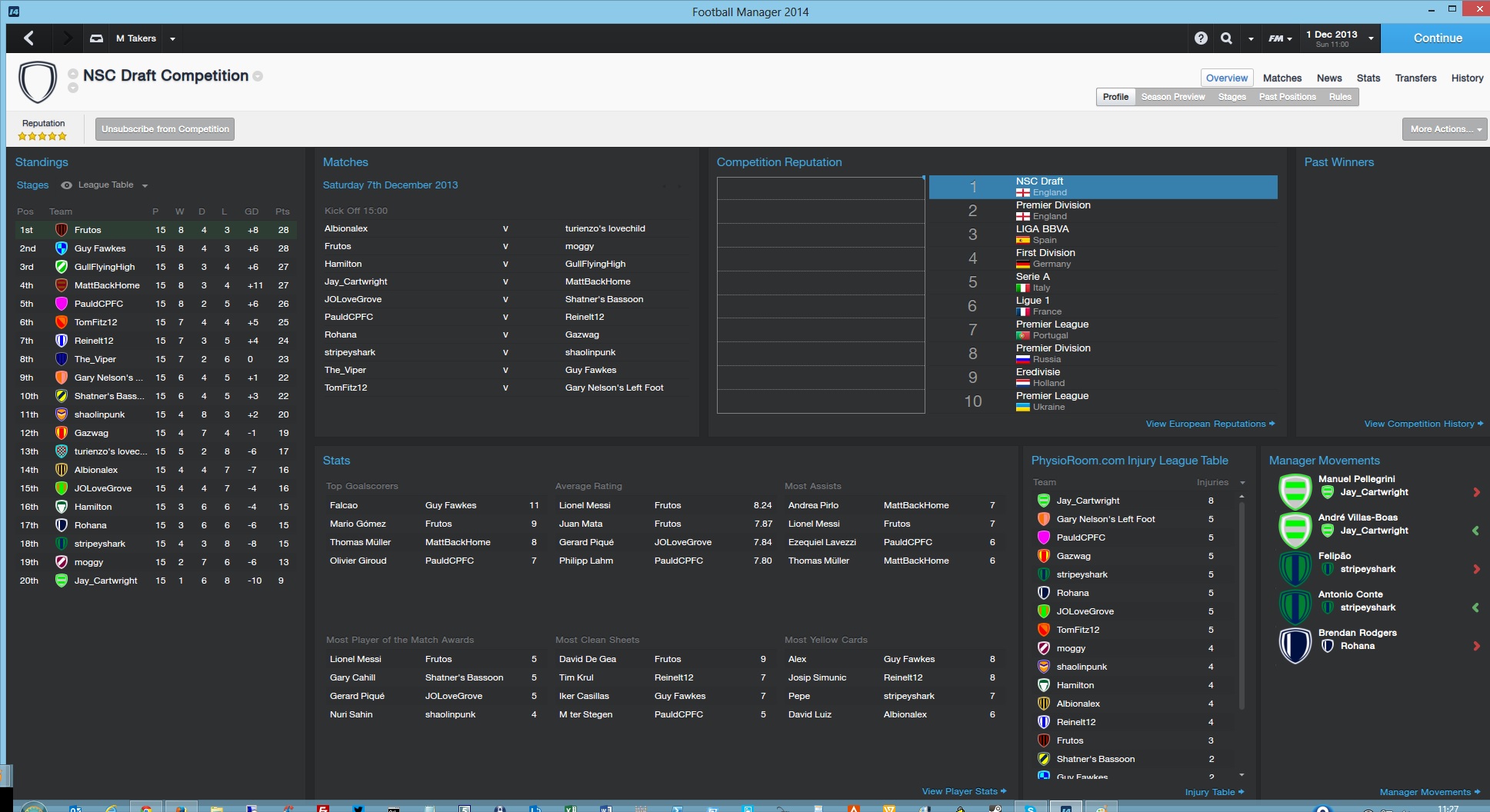This screenshot has height=812, width=1490.
Task: Select the Season Preview sub-tab
Action: point(1172,97)
